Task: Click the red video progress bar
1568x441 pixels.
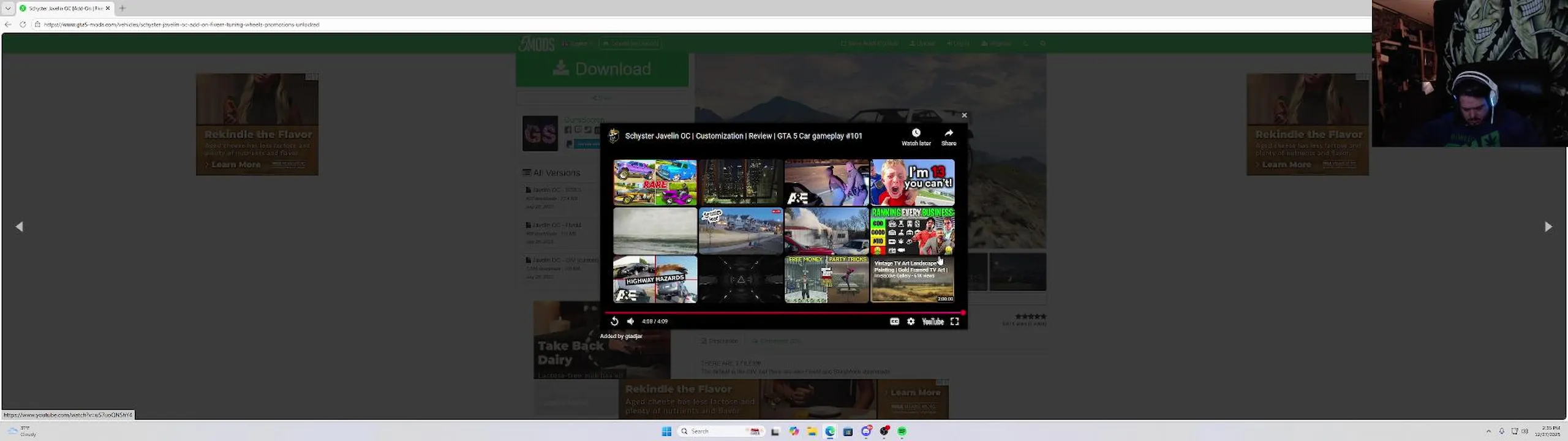Action: point(784,312)
